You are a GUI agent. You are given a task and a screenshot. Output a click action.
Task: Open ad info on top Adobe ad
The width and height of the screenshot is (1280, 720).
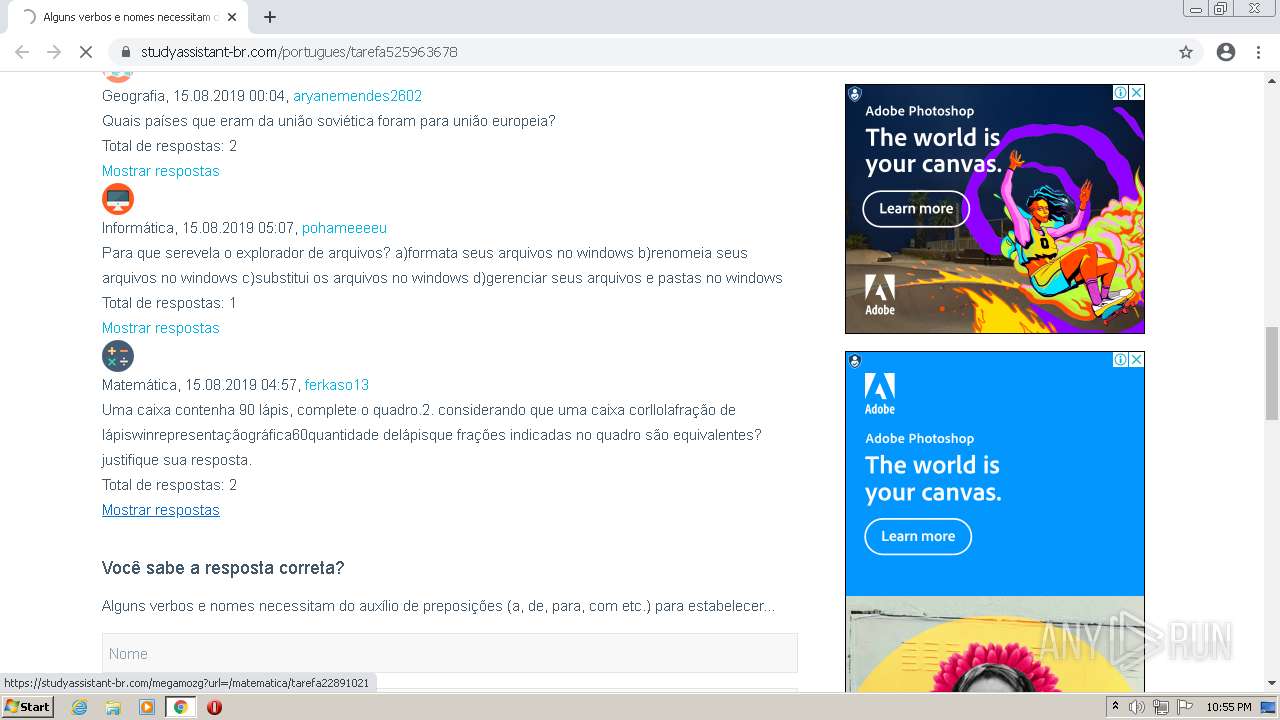click(1121, 93)
